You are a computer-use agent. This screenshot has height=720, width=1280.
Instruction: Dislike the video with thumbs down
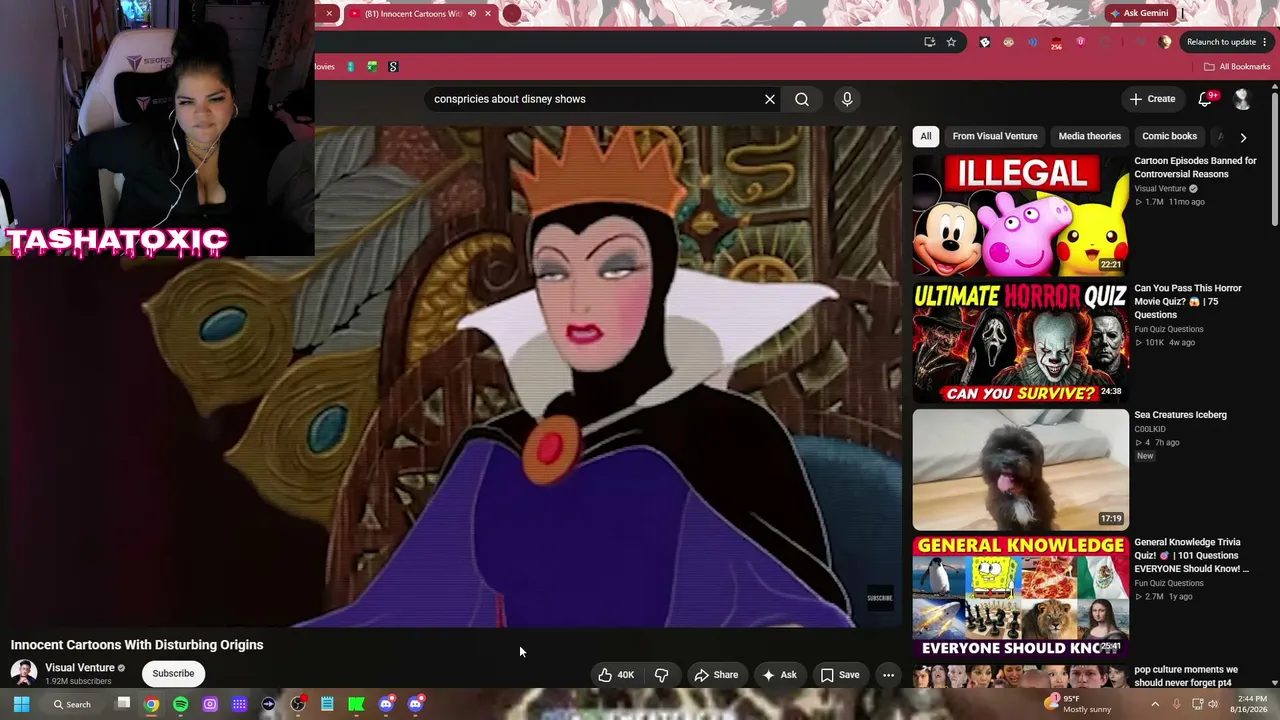[x=662, y=675]
